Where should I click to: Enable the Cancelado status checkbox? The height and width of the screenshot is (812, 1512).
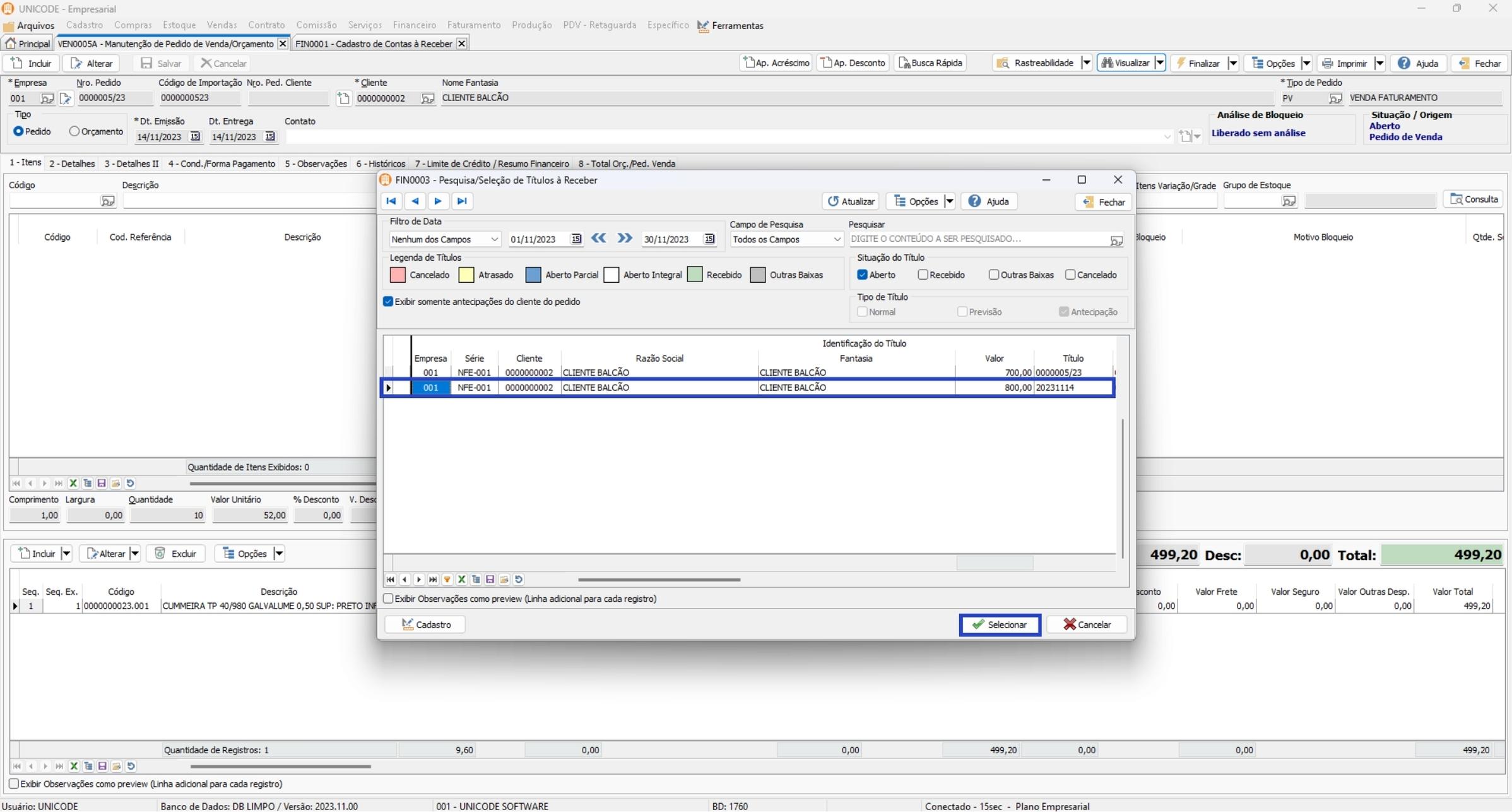[1070, 275]
